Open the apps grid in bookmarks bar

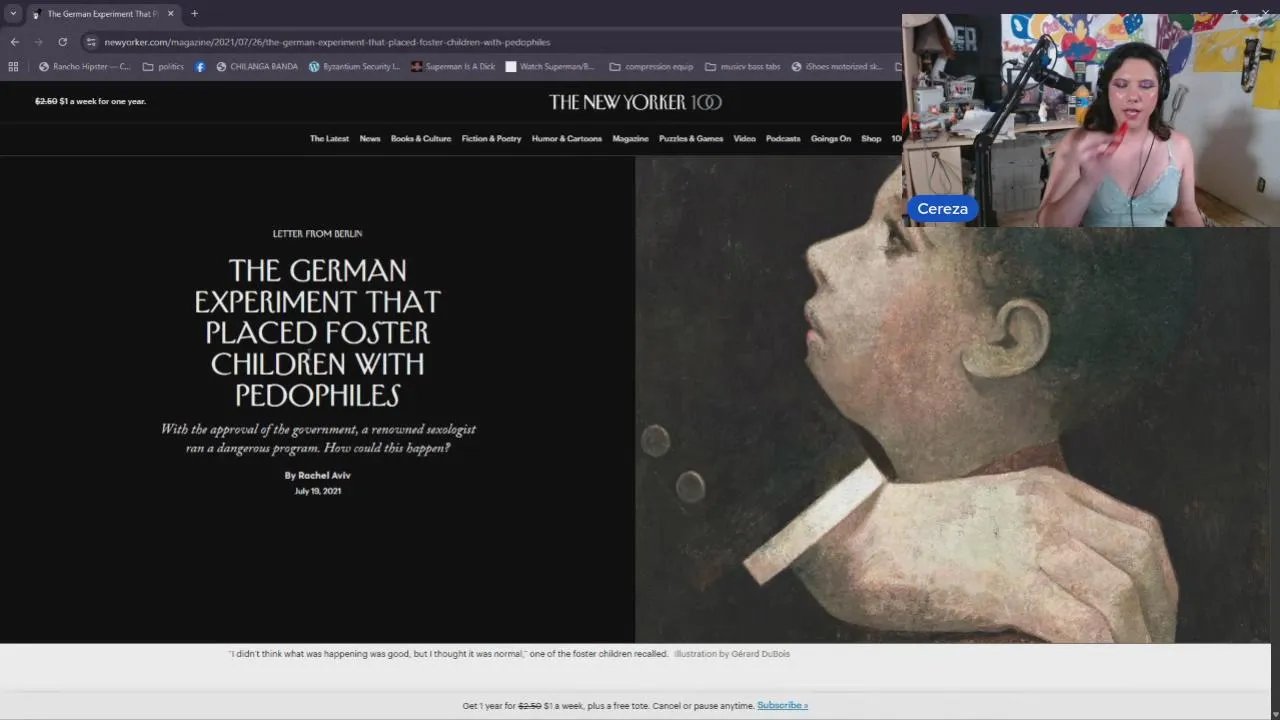pos(13,67)
